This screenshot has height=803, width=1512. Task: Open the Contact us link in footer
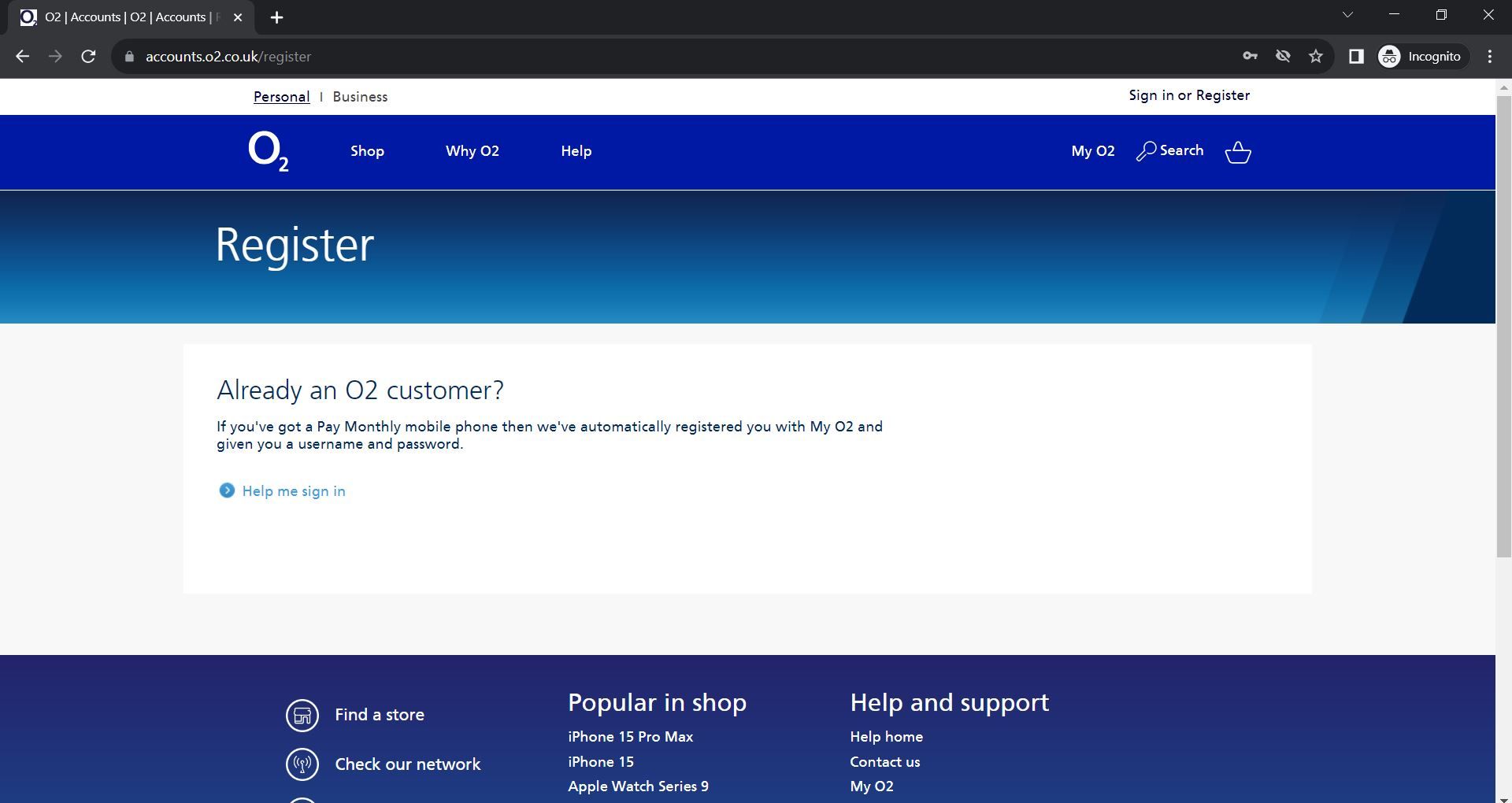coord(885,761)
